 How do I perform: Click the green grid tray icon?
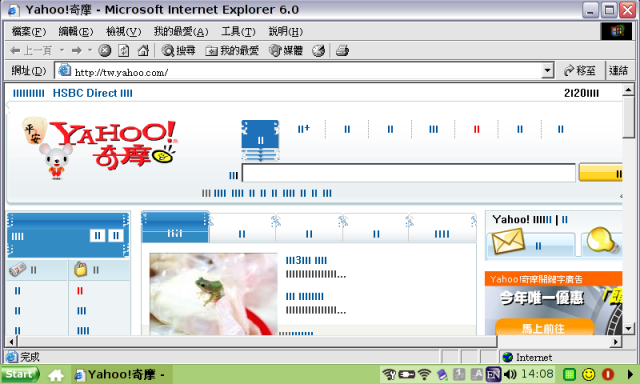click(569, 374)
